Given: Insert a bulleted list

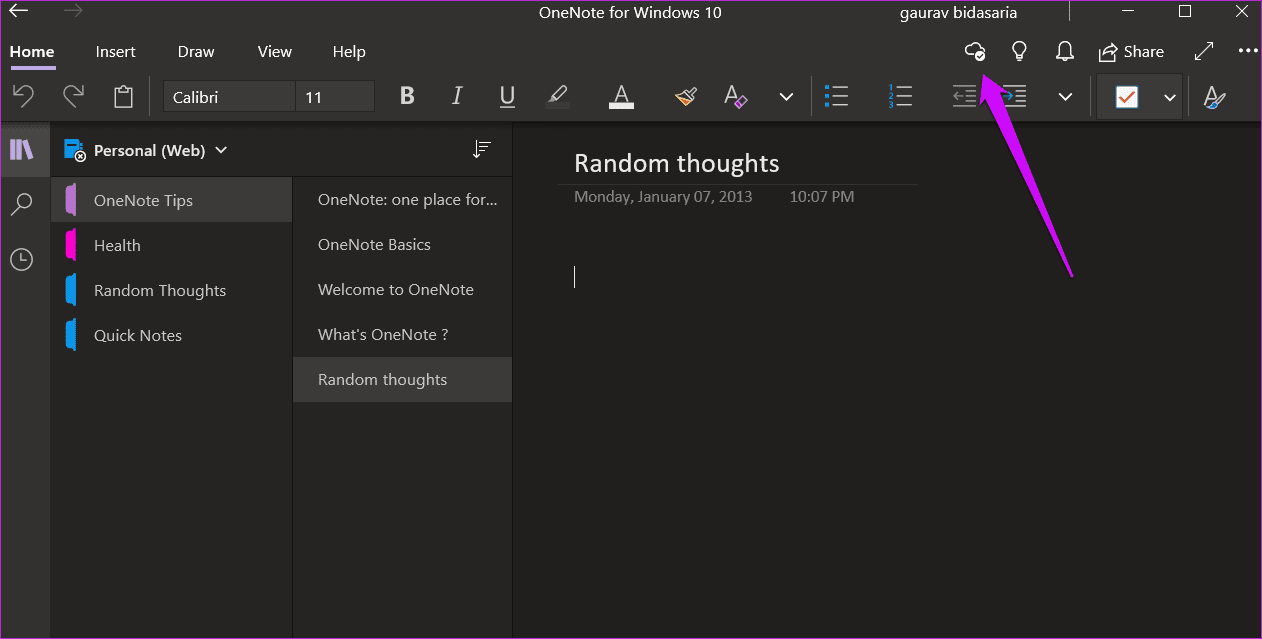Looking at the screenshot, I should pos(836,97).
